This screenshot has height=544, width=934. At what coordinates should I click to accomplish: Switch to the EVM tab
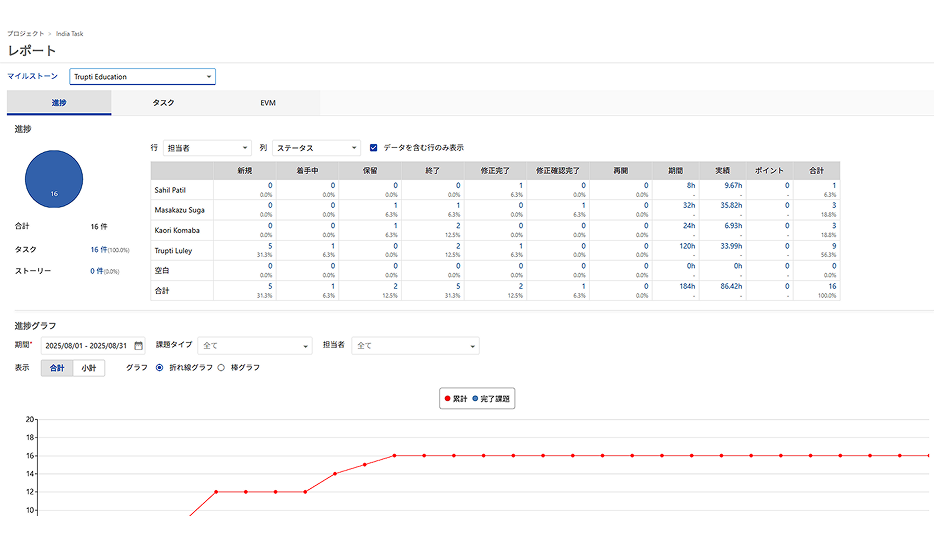click(268, 103)
